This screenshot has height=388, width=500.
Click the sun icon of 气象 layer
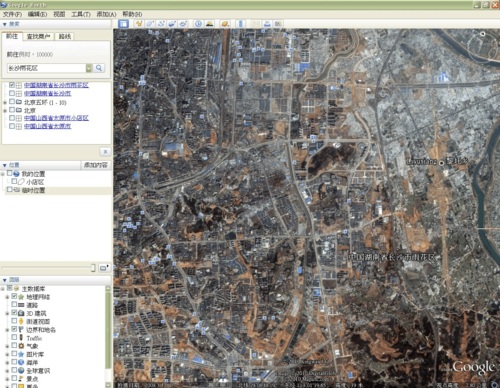(x=21, y=346)
